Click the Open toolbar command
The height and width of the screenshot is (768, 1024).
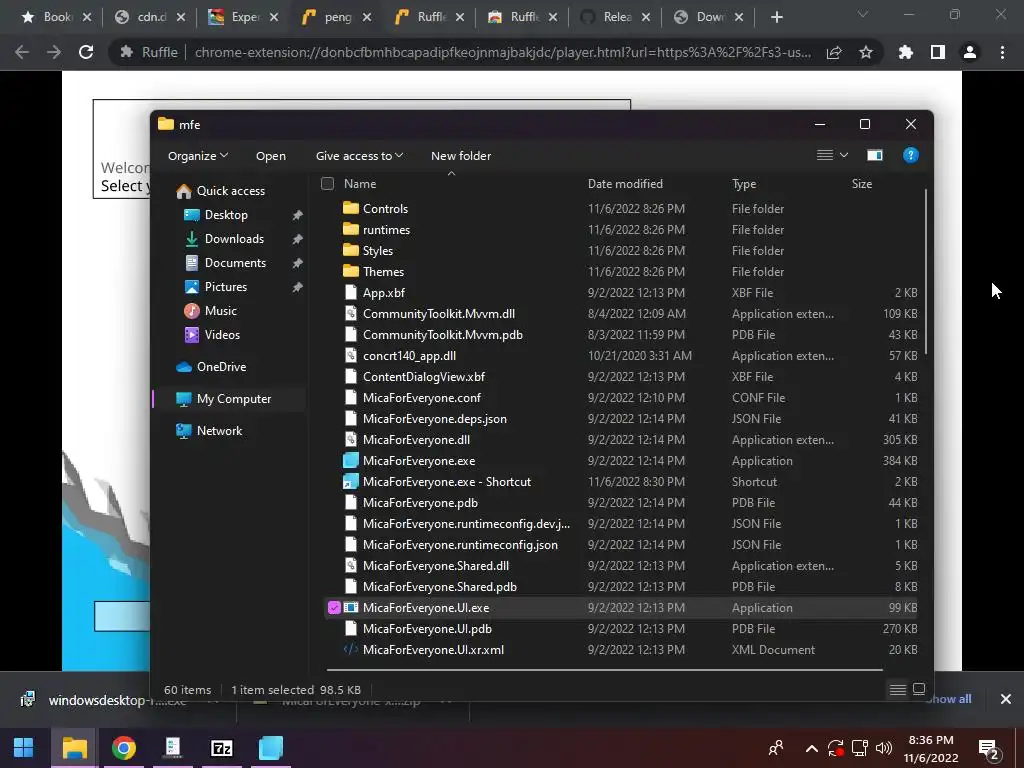(270, 155)
